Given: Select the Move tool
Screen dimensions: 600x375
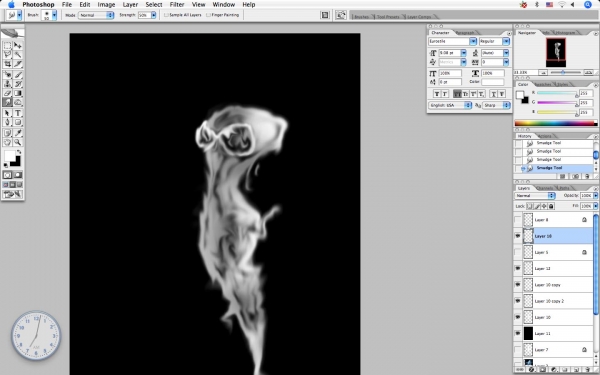Looking at the screenshot, I should (x=18, y=46).
